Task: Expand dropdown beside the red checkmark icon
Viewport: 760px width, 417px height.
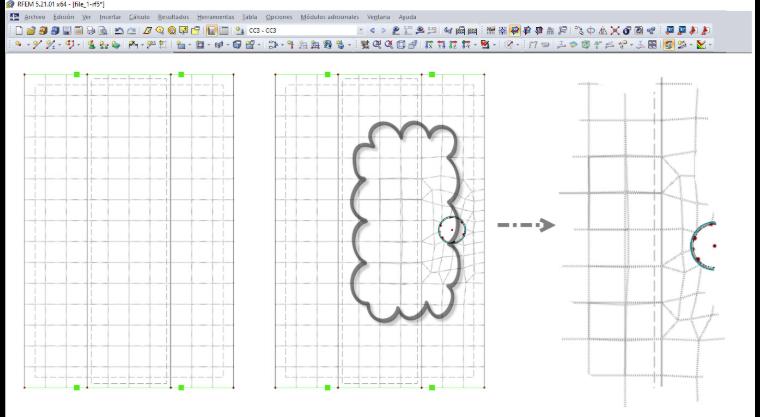Action: (x=493, y=45)
